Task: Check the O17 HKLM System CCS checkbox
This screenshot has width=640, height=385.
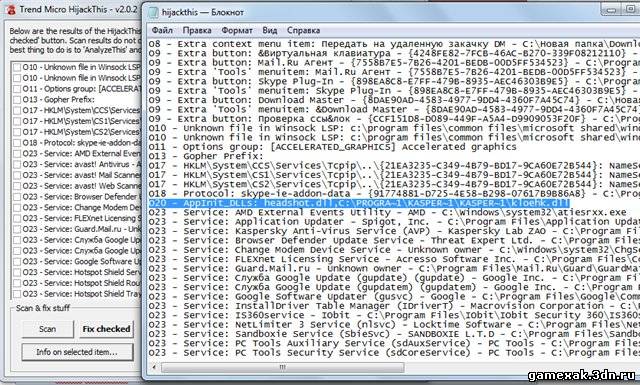Action: (x=17, y=110)
